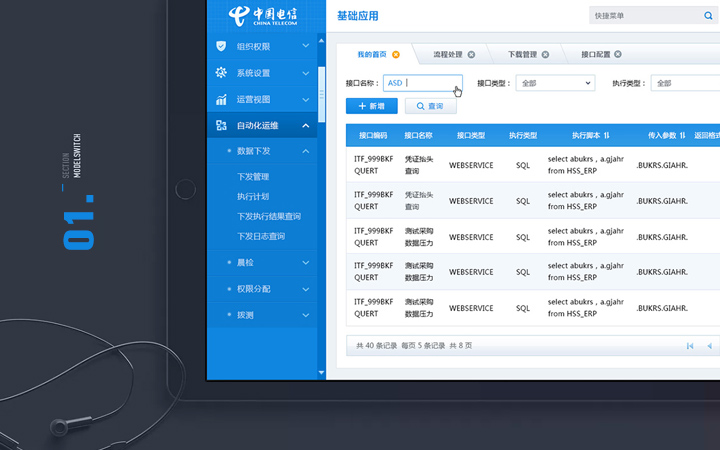Click the bar chart icon beside 运营视图
Viewport: 720px width, 450px height.
pos(221,99)
